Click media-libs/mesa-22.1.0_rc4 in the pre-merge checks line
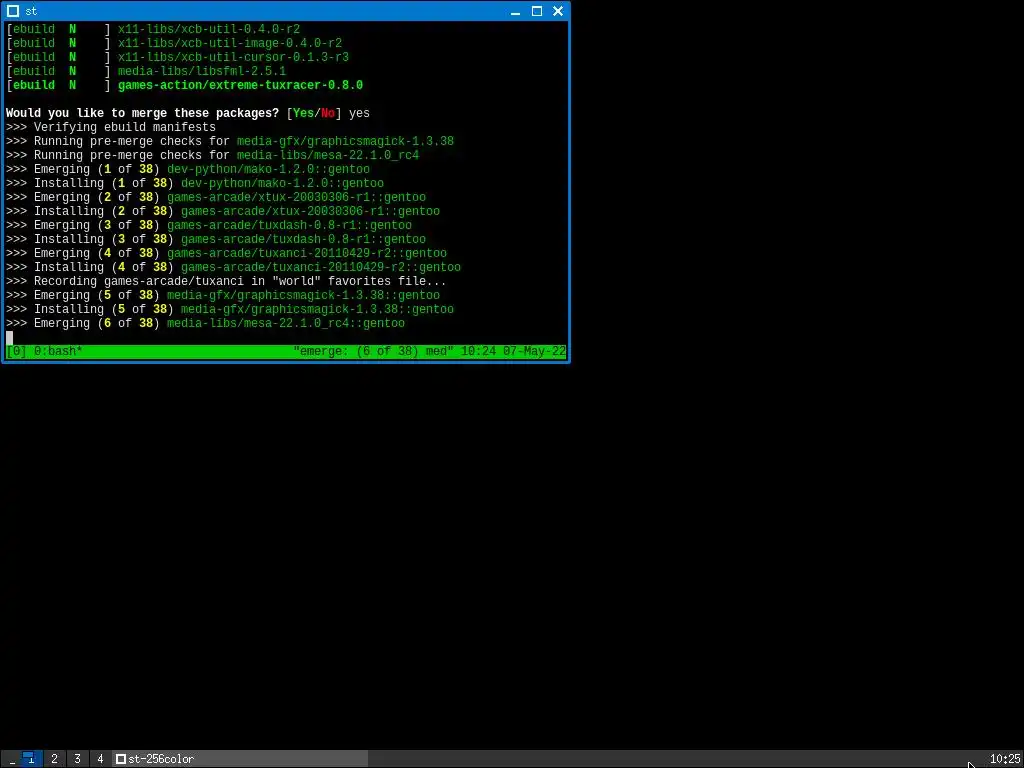The width and height of the screenshot is (1024, 768). tap(328, 155)
